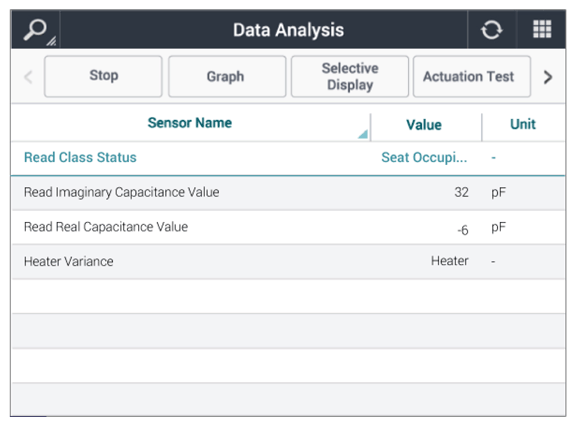576x426 pixels.
Task: Select the Unit column header
Action: point(523,124)
